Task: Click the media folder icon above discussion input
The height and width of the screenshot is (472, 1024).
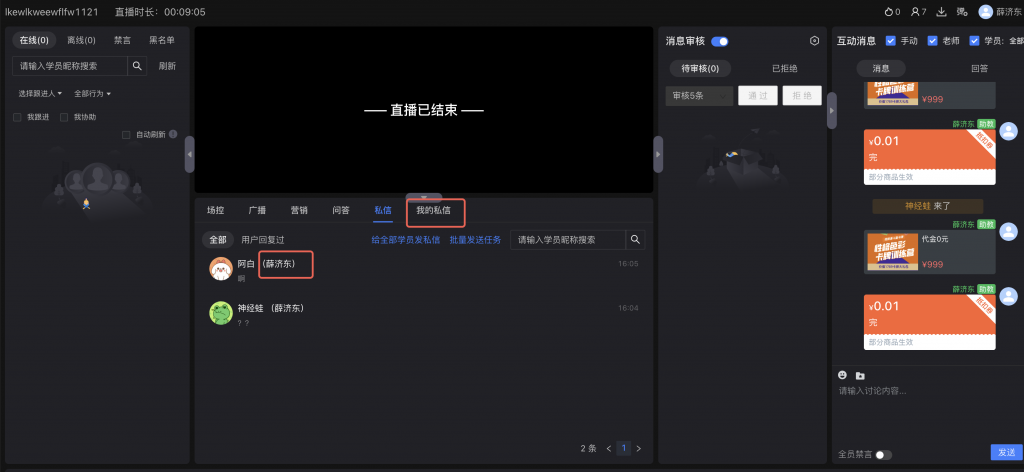Action: point(860,375)
